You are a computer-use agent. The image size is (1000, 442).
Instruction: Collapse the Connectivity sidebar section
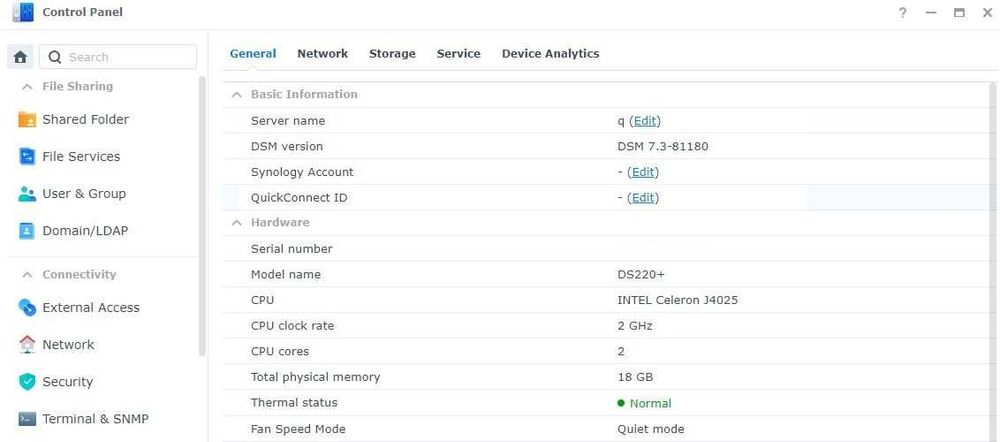click(x=27, y=275)
